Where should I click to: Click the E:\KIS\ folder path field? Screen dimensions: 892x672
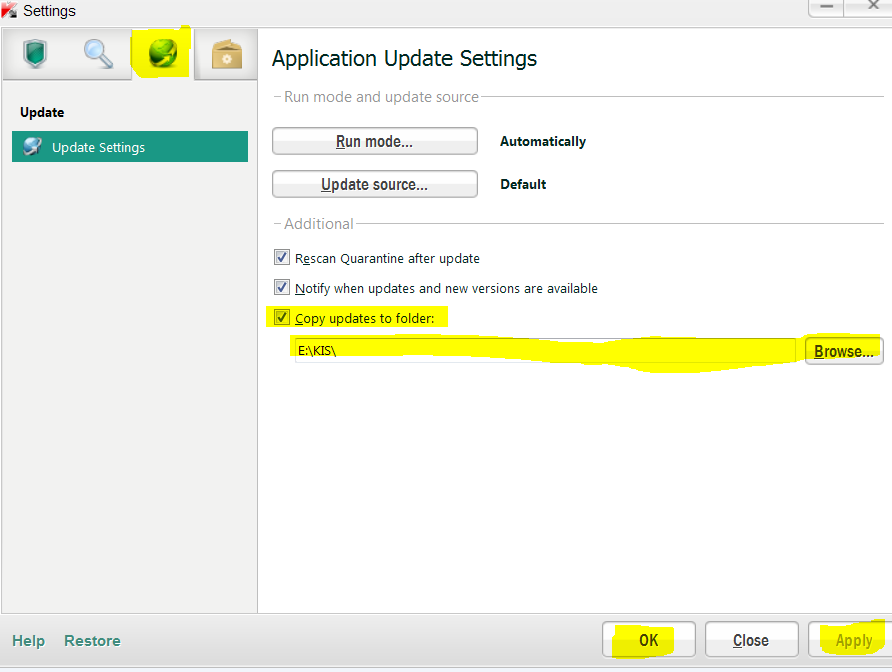545,351
